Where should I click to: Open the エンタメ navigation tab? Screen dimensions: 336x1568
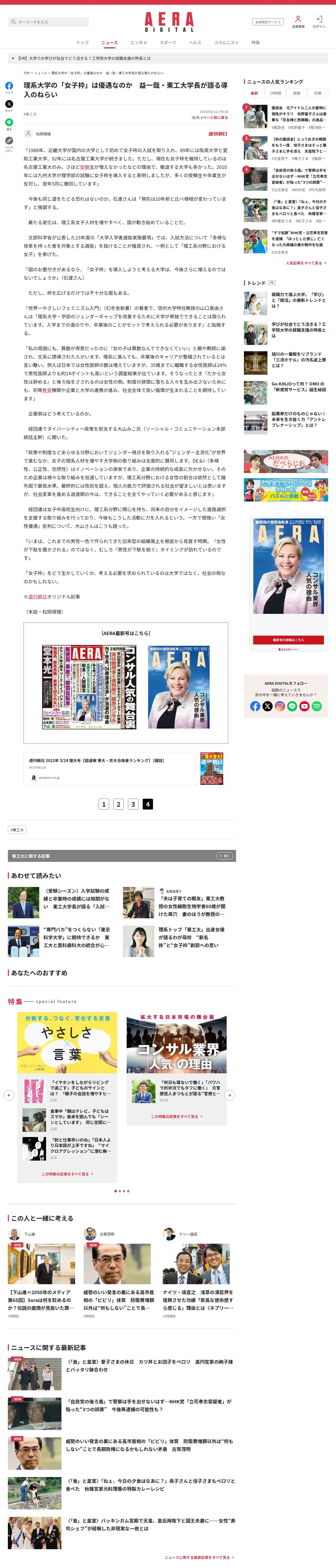[x=138, y=43]
